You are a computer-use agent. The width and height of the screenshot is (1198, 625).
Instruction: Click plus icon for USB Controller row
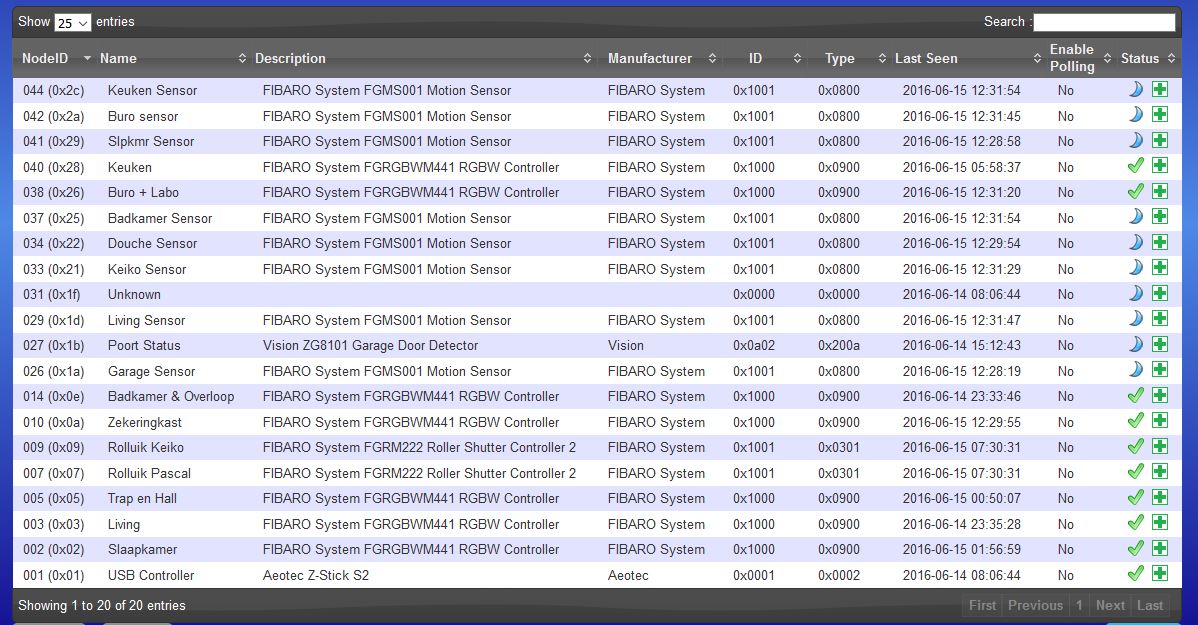1160,574
